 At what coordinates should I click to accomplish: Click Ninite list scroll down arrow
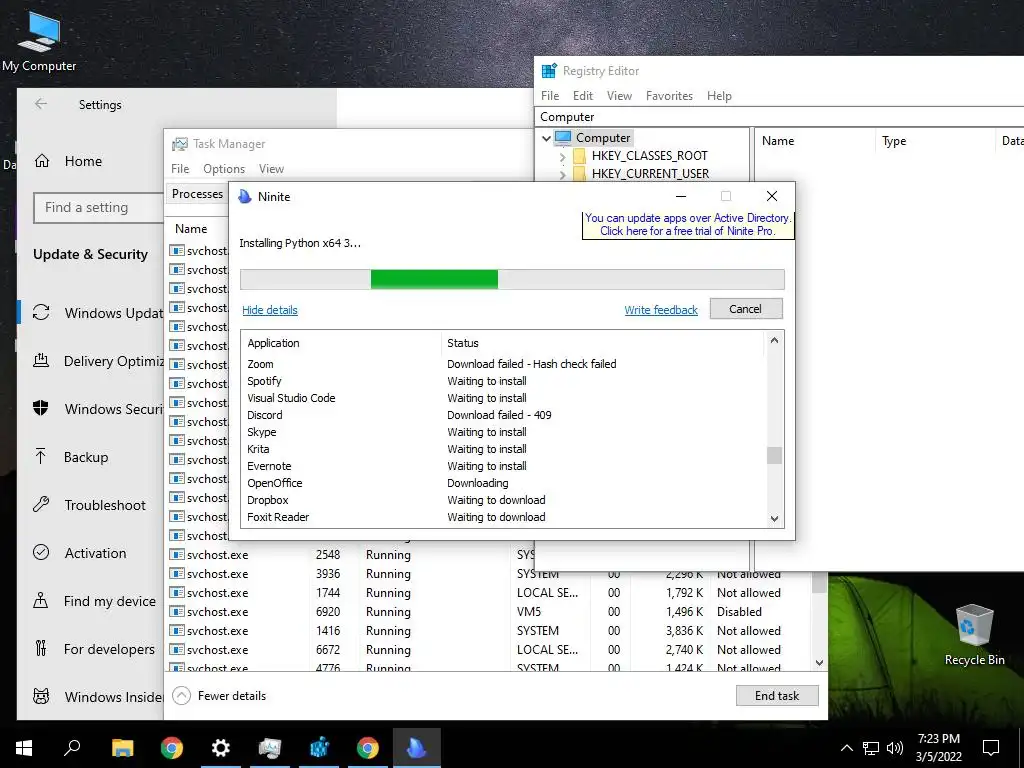click(774, 519)
